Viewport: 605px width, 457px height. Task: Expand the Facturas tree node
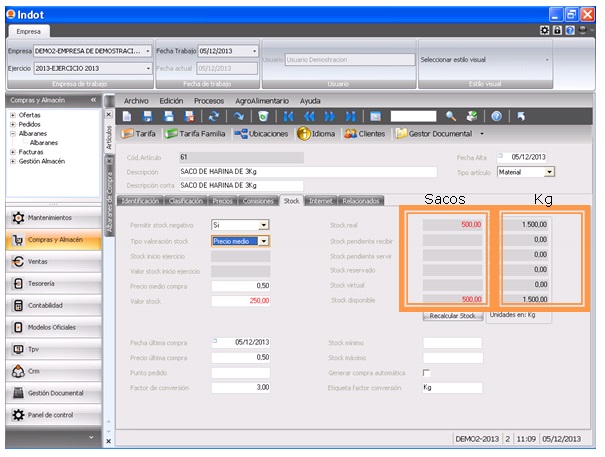point(12,151)
